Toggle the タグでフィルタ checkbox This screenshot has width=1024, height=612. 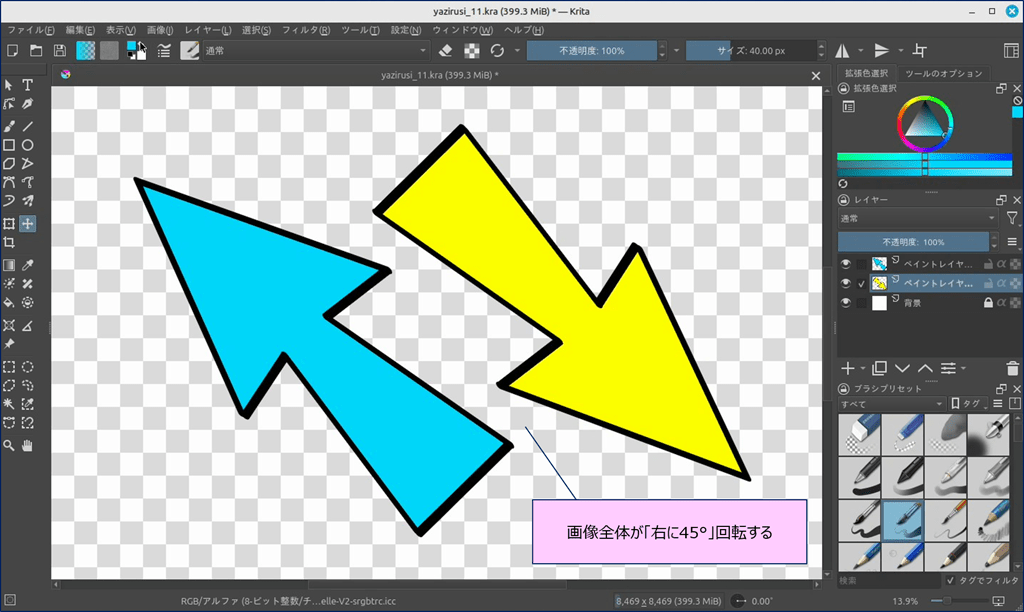950,580
